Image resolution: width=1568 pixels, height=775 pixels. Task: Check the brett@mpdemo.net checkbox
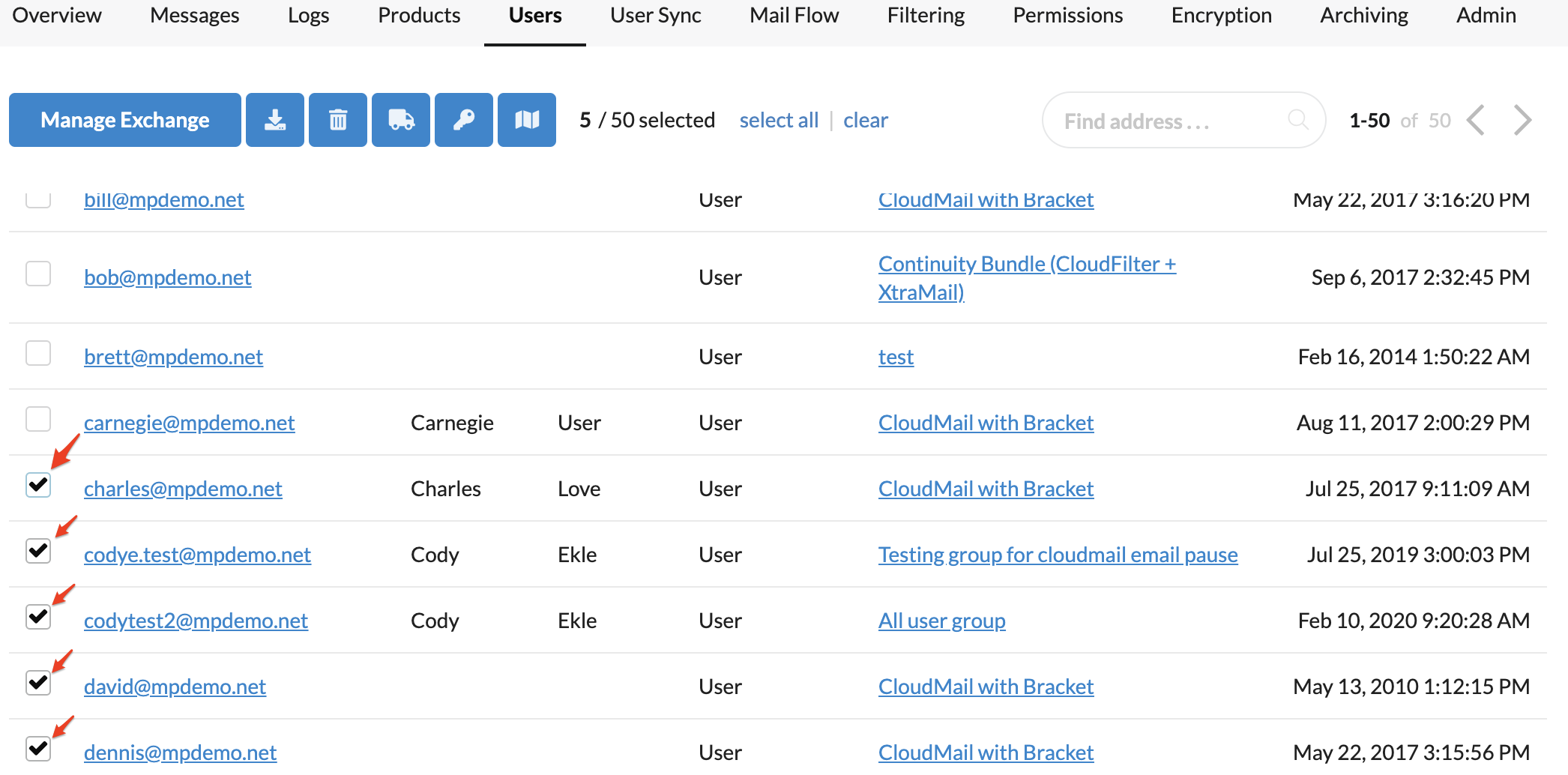pos(38,353)
